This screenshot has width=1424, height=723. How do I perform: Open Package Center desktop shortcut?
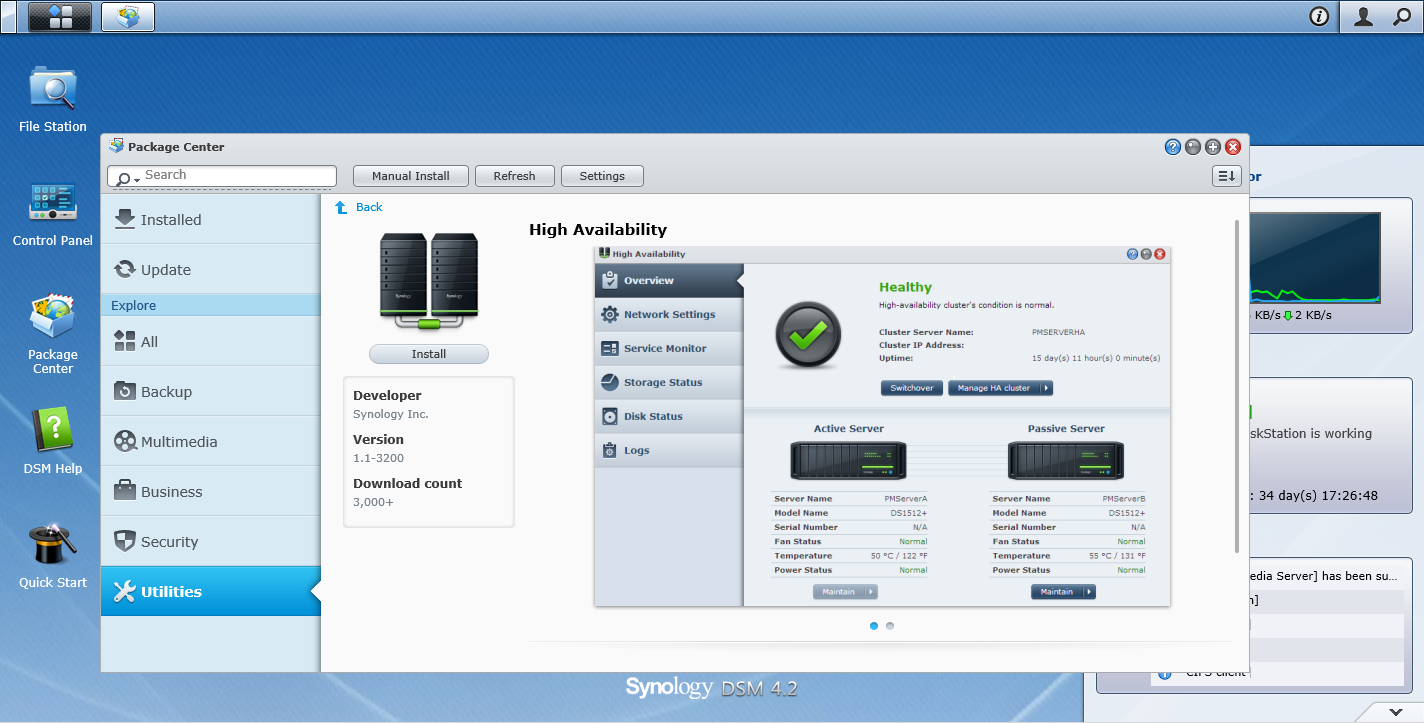53,335
